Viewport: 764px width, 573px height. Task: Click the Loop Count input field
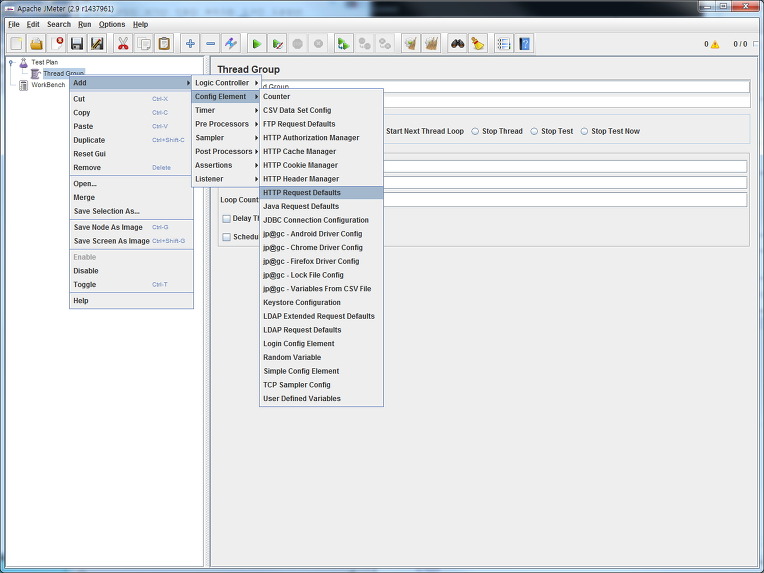[x=565, y=199]
